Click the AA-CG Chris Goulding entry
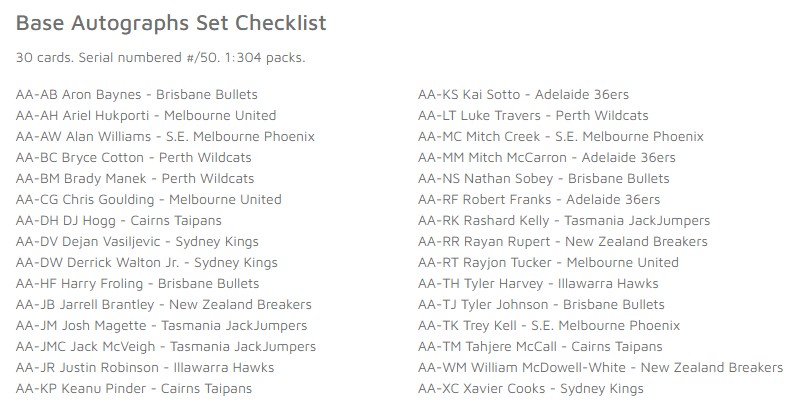The width and height of the screenshot is (805, 419). point(148,200)
